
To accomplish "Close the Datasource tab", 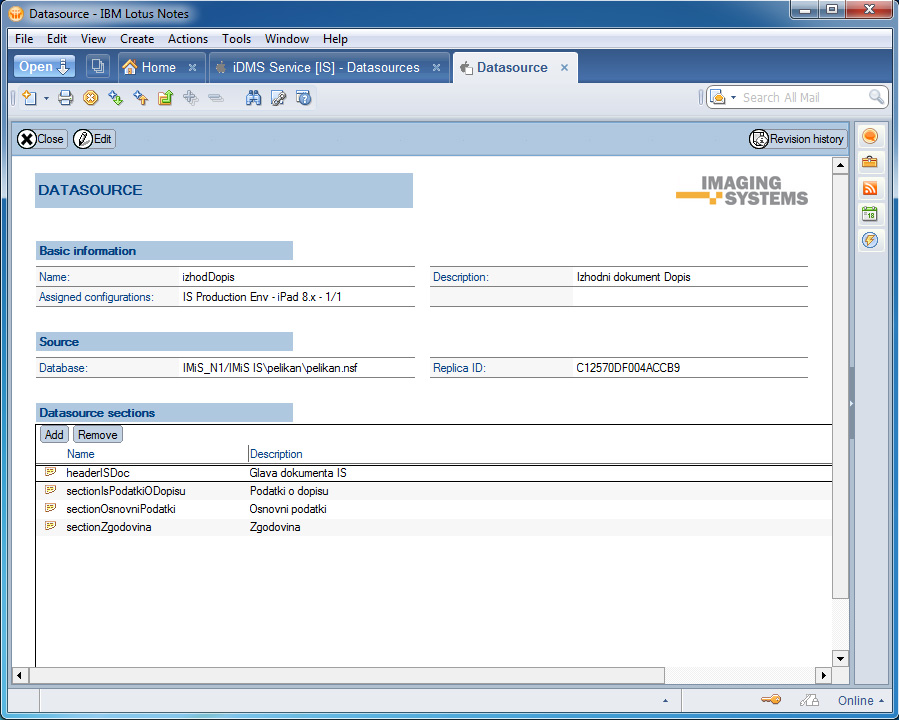I will click(565, 68).
